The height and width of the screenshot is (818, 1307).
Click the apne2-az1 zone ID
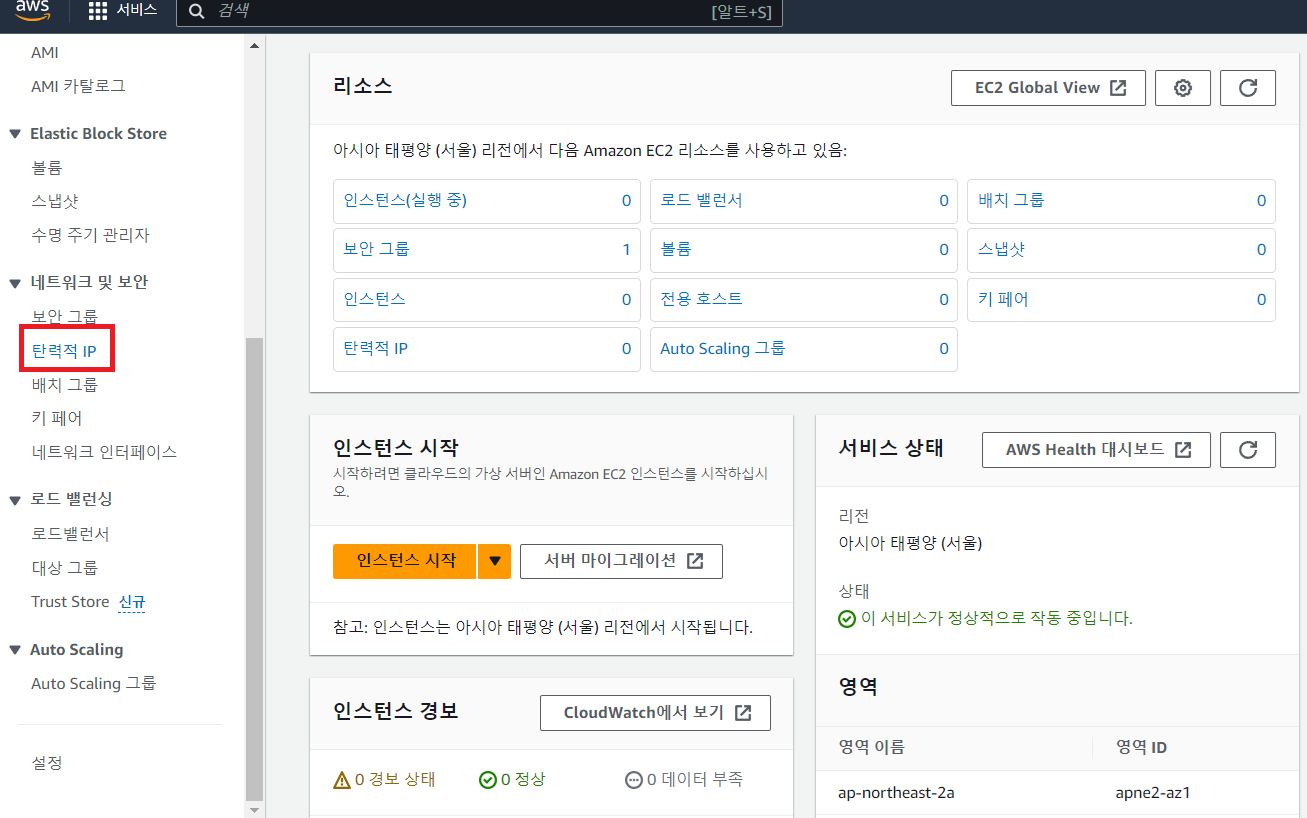click(x=1152, y=793)
